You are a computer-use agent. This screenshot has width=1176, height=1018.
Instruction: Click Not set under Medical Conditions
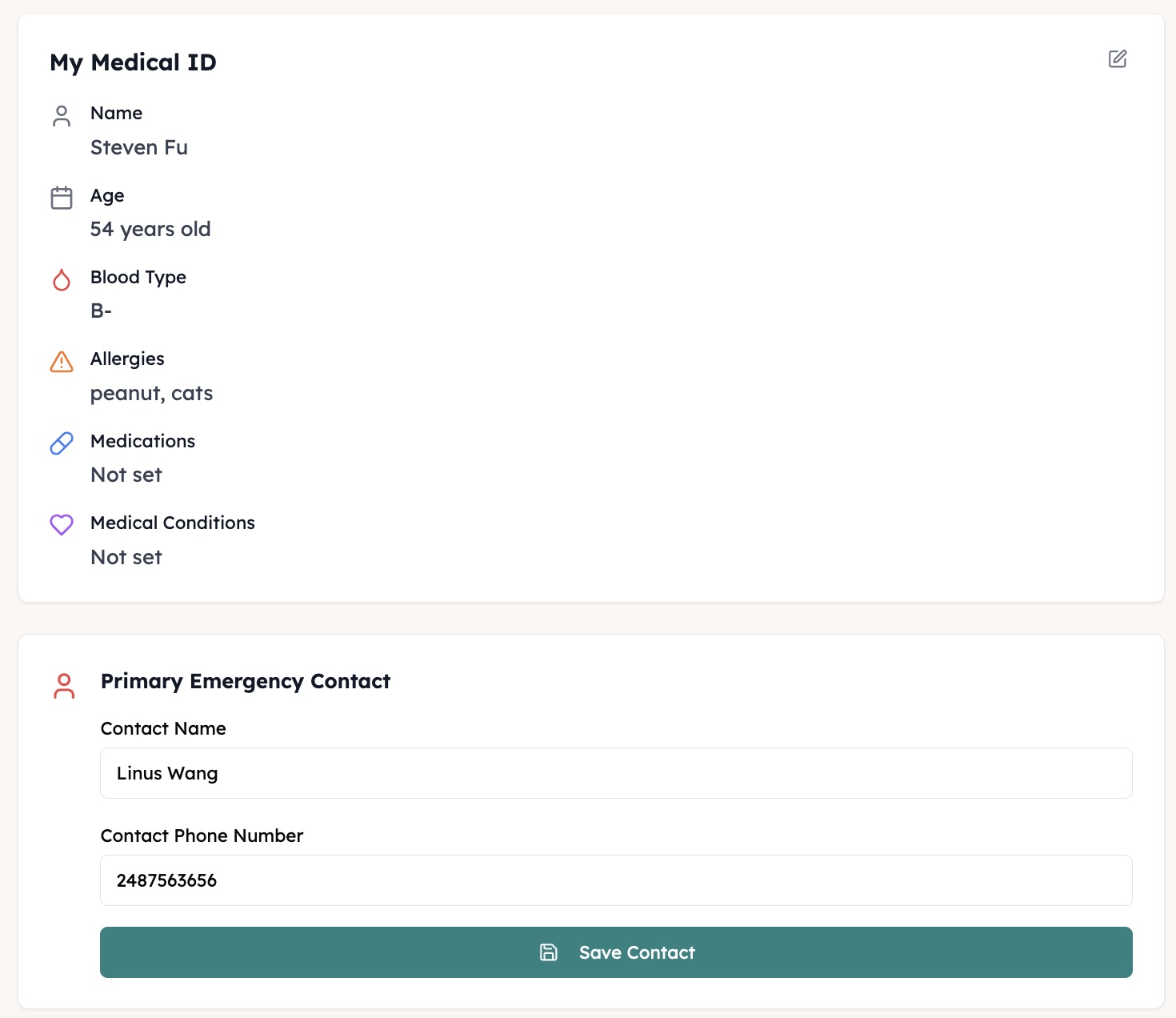coord(126,558)
